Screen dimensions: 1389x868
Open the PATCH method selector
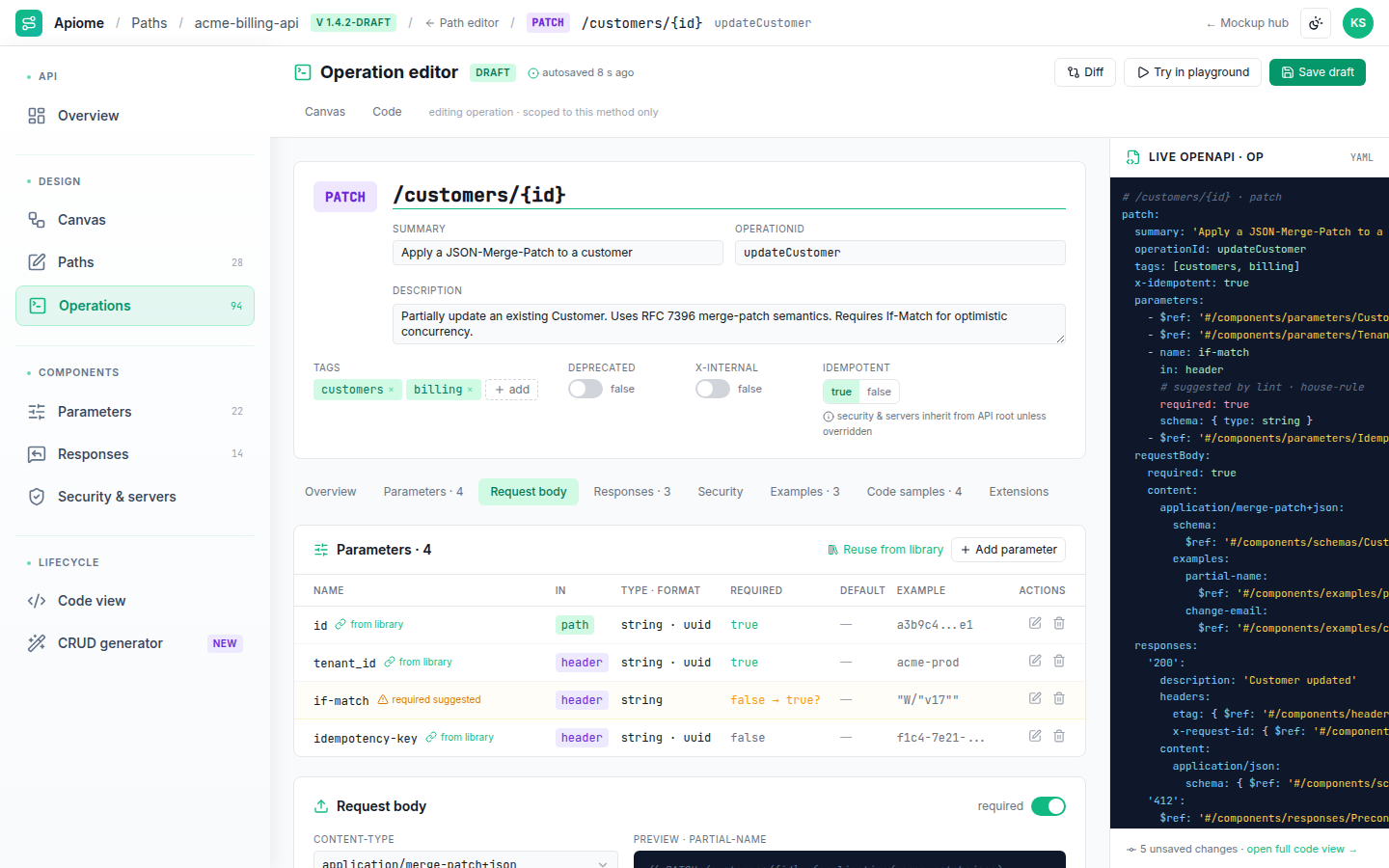click(x=345, y=197)
